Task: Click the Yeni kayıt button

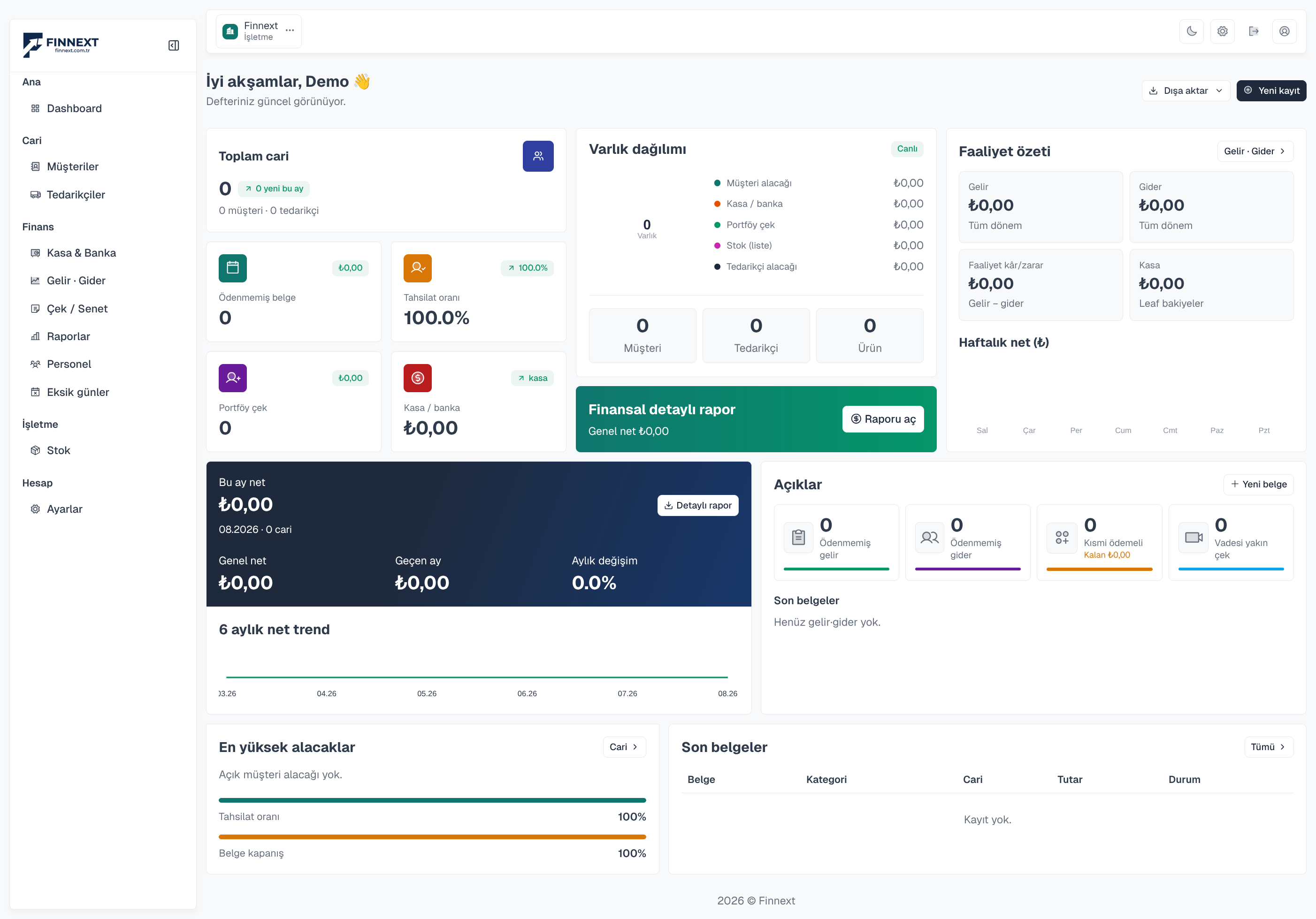Action: (x=1271, y=91)
